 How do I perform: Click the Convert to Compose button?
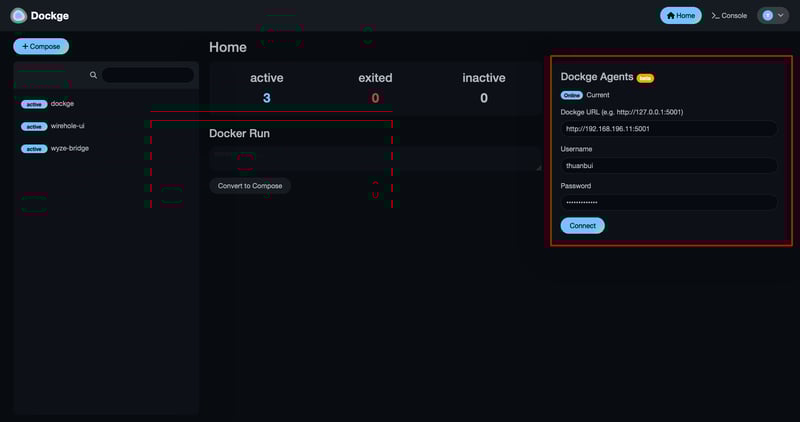pyautogui.click(x=249, y=186)
